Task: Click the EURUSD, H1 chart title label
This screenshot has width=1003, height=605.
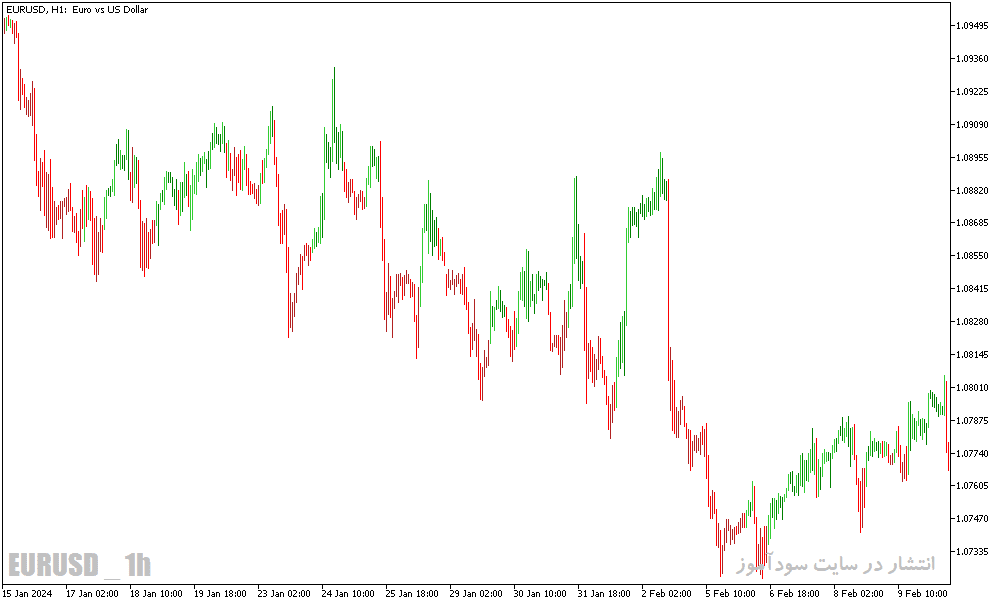Action: (x=77, y=10)
